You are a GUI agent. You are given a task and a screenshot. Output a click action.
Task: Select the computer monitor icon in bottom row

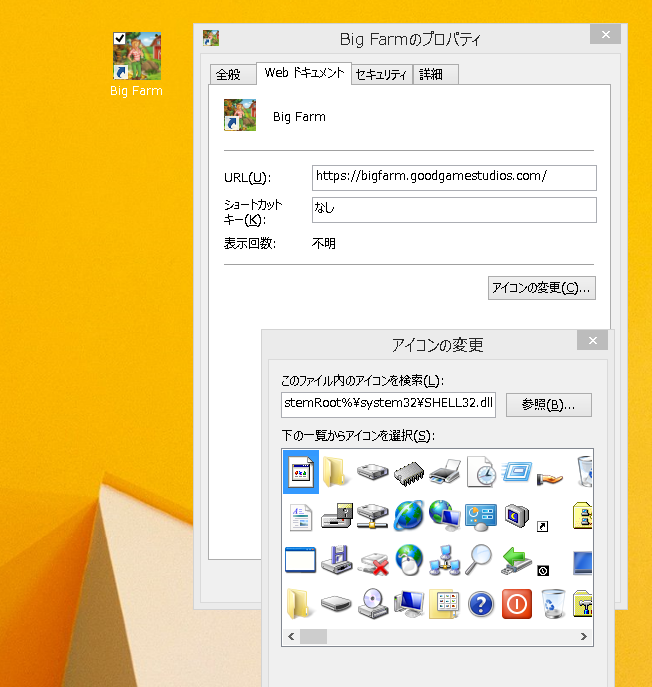pos(409,604)
